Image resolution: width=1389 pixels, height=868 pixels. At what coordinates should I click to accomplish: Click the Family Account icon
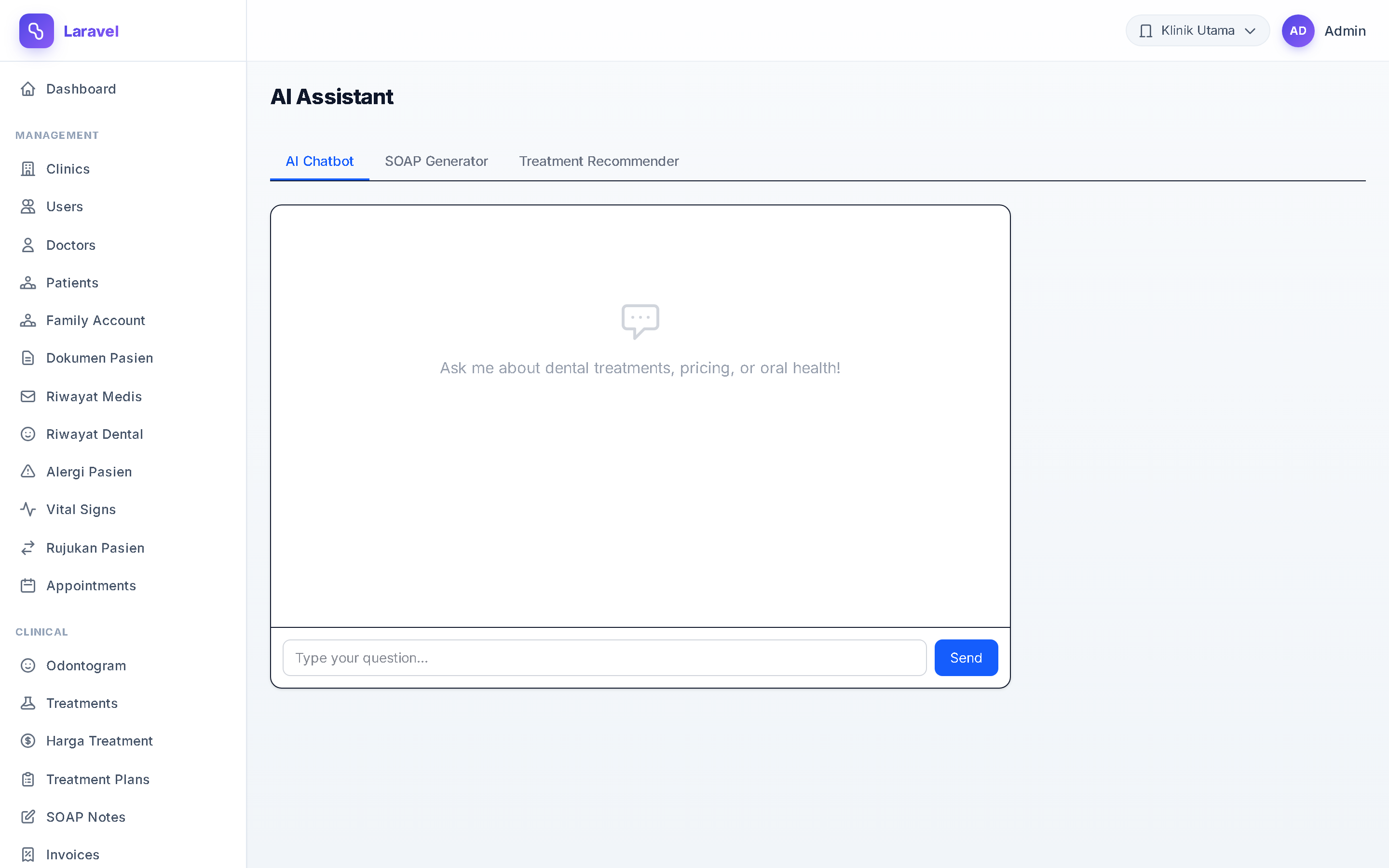pyautogui.click(x=28, y=320)
